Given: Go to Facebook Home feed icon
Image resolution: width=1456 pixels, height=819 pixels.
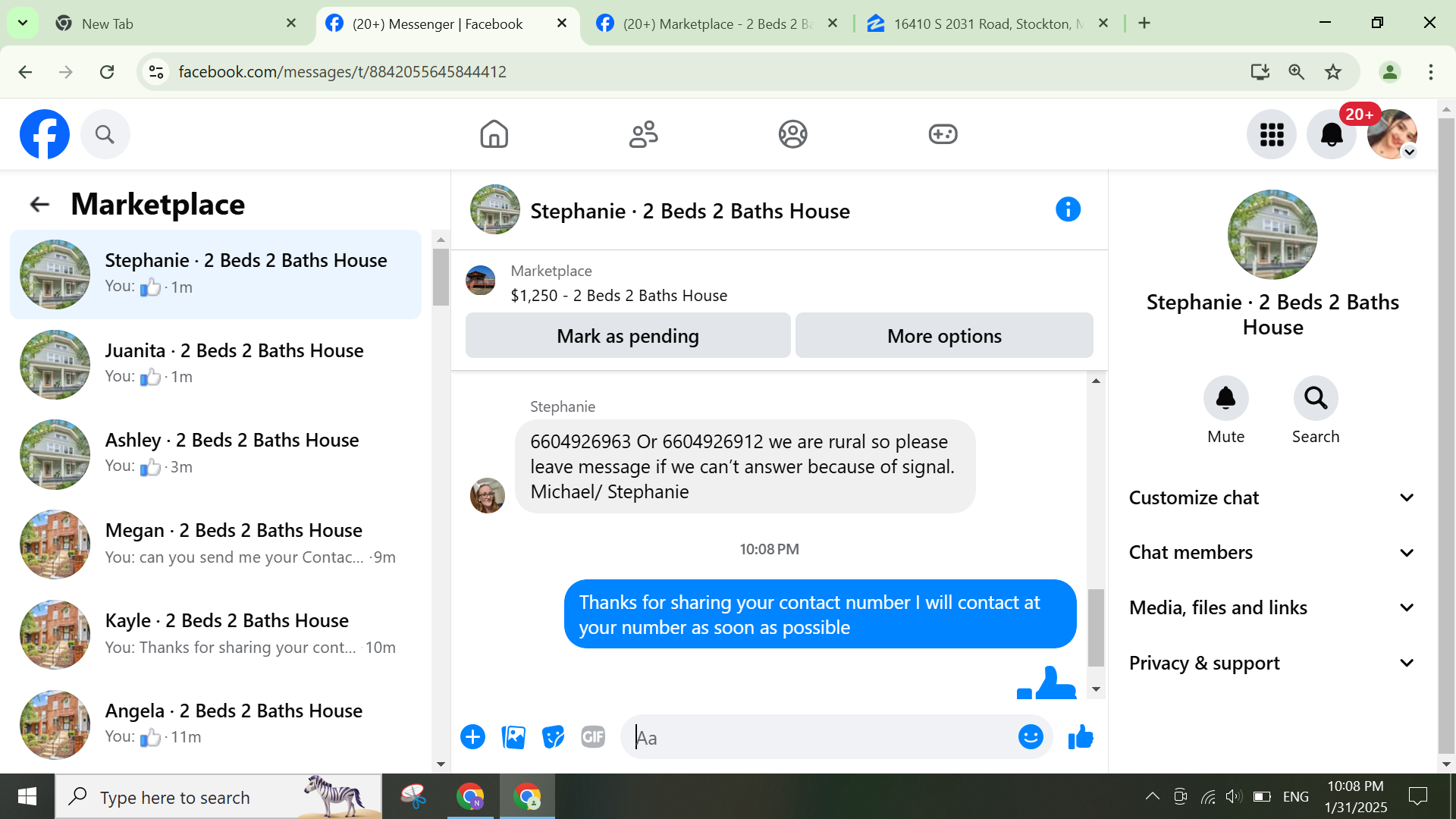Looking at the screenshot, I should tap(494, 134).
